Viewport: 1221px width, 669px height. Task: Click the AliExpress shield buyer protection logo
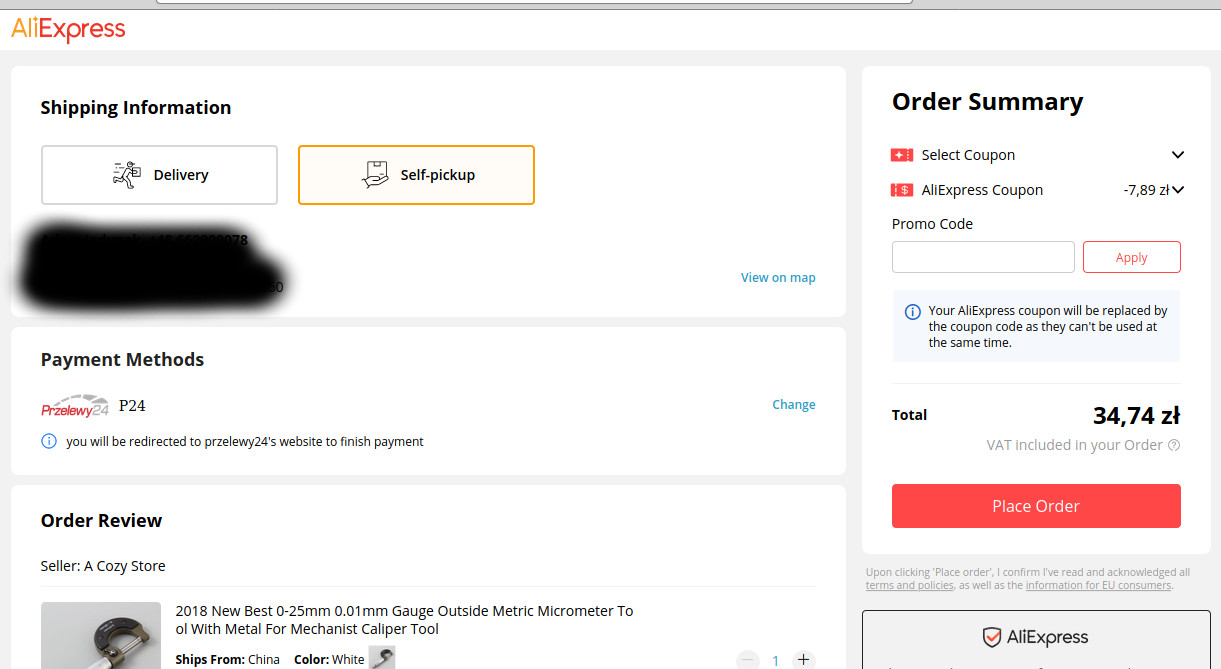pyautogui.click(x=992, y=637)
